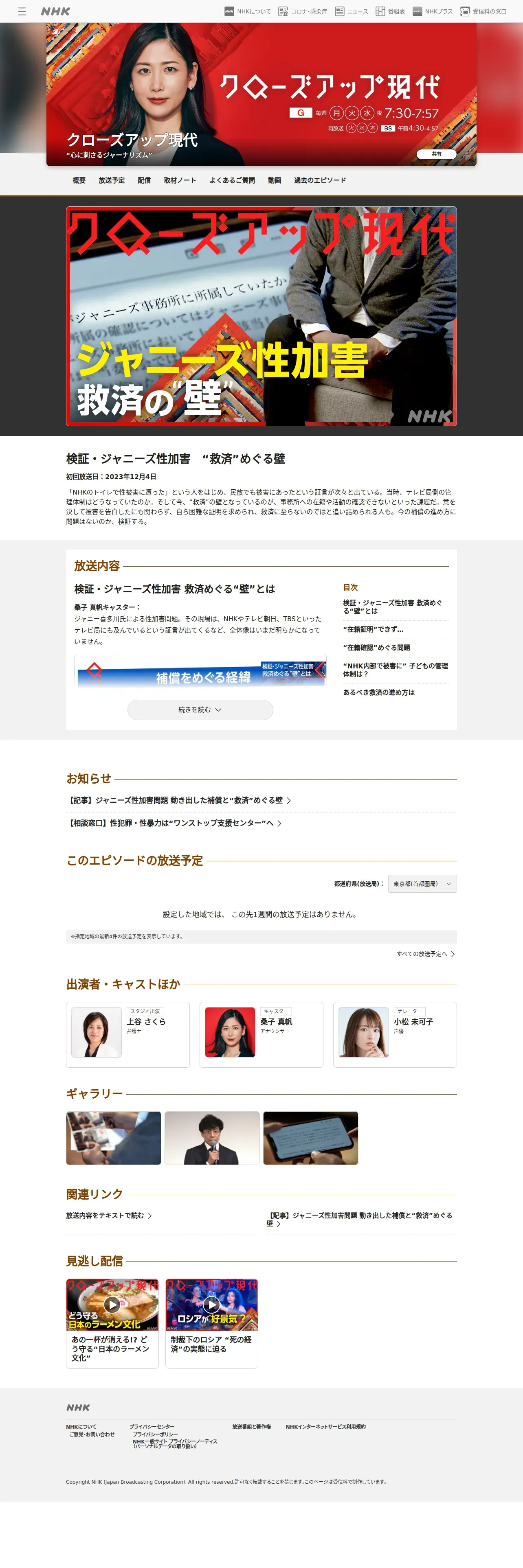Select the 配信 tab
Image resolution: width=523 pixels, height=1568 pixels.
pos(144,180)
